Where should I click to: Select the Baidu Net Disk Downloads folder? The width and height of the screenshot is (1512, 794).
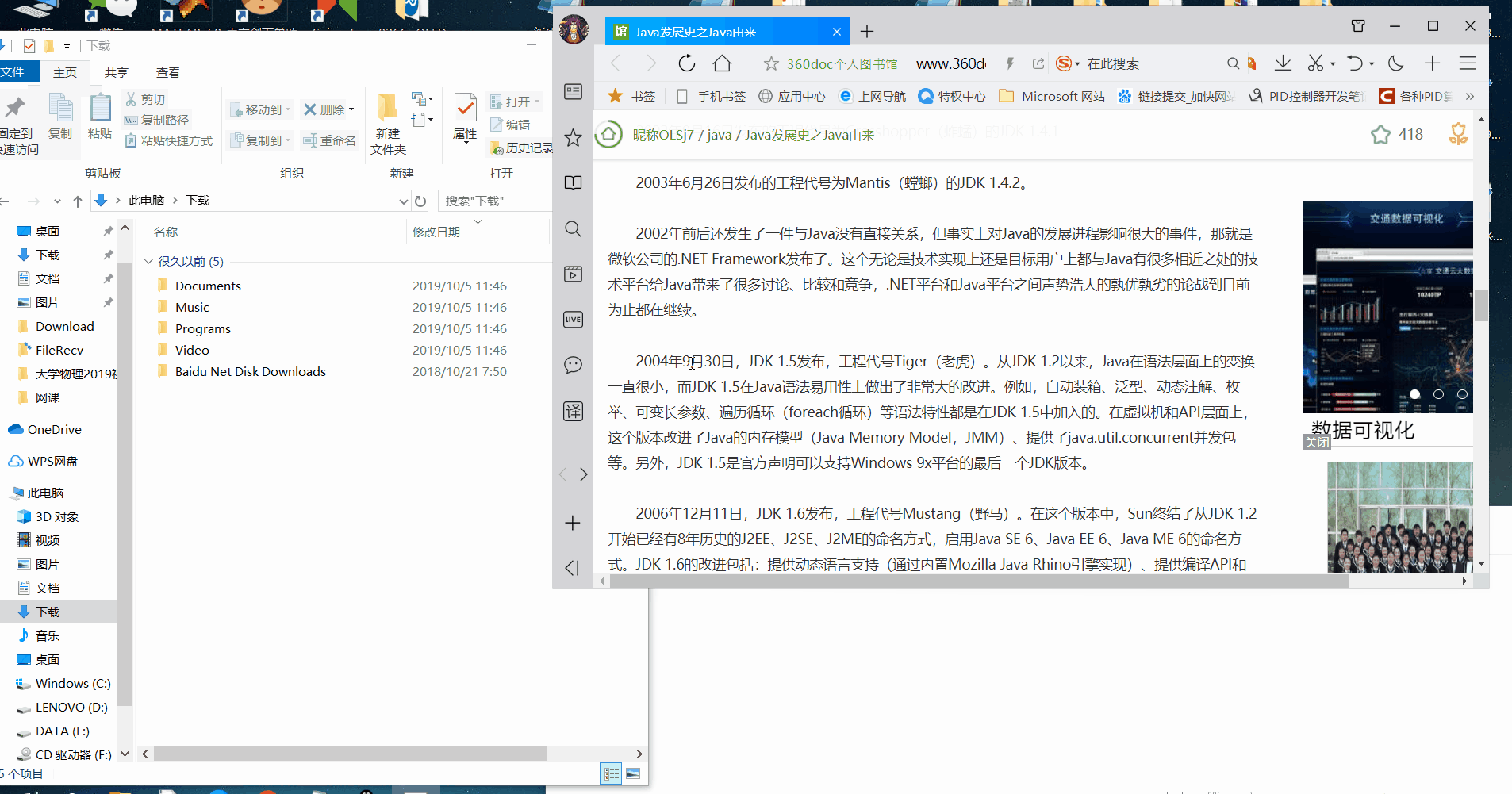pos(251,371)
